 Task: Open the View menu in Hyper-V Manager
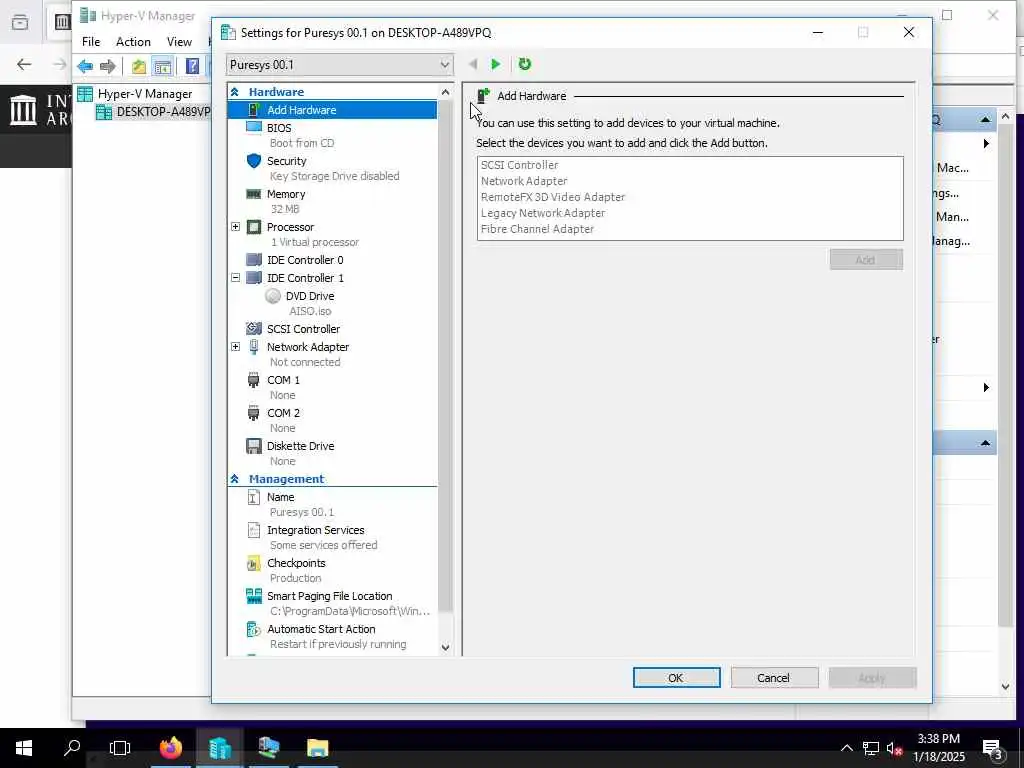click(x=179, y=42)
